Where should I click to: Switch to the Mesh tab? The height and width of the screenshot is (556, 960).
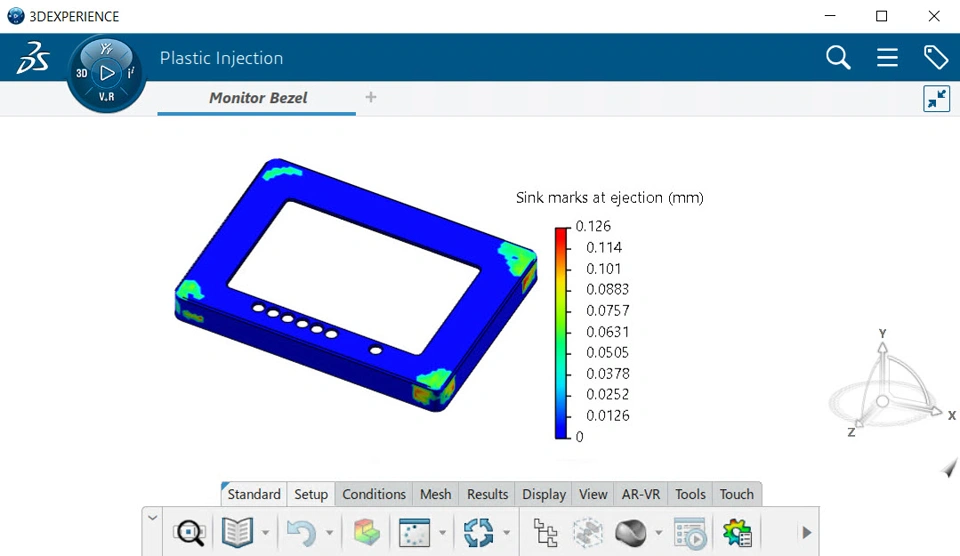[x=435, y=494]
